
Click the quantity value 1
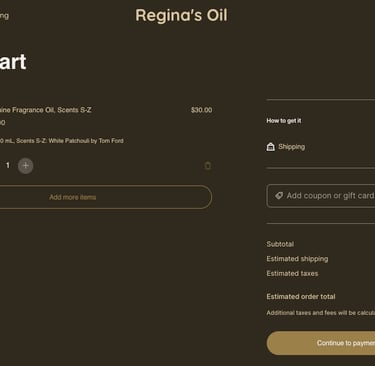(x=8, y=165)
